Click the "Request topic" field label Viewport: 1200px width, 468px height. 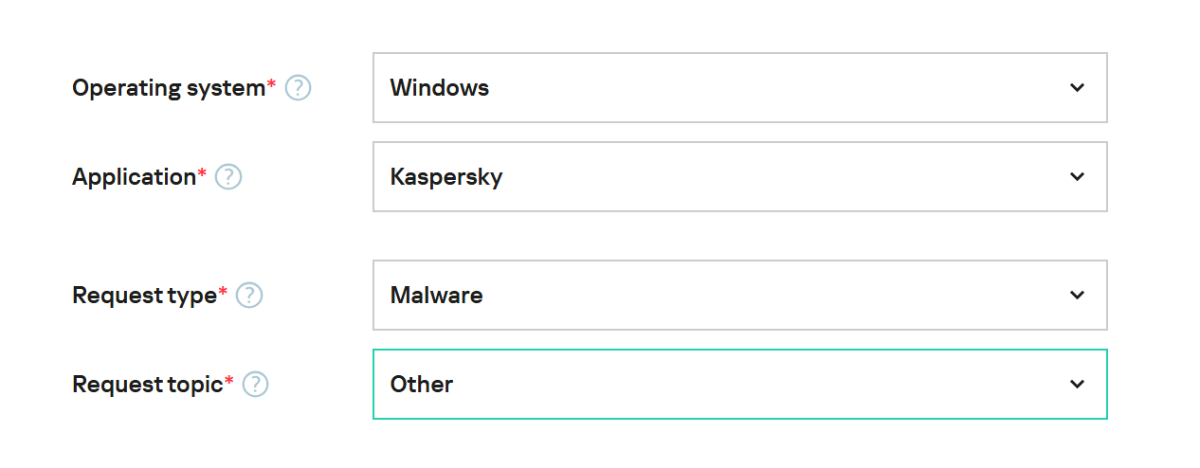click(x=147, y=384)
